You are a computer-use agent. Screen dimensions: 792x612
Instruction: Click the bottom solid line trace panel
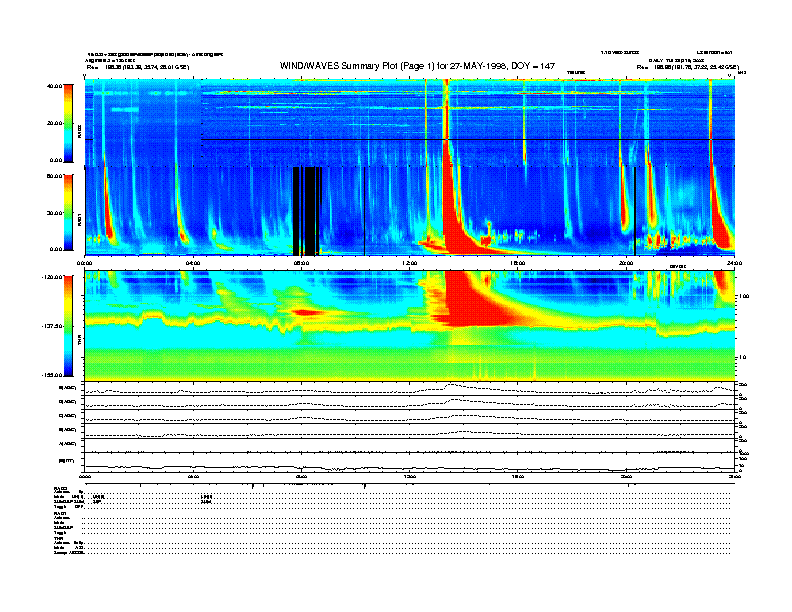[x=410, y=462]
